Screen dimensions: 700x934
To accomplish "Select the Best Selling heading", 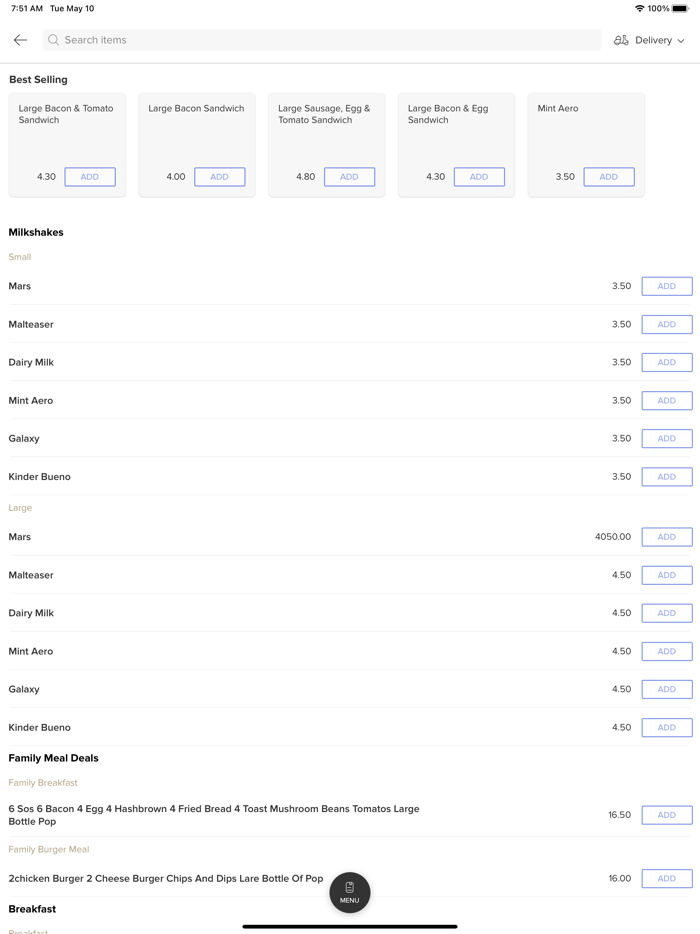I will point(38,79).
